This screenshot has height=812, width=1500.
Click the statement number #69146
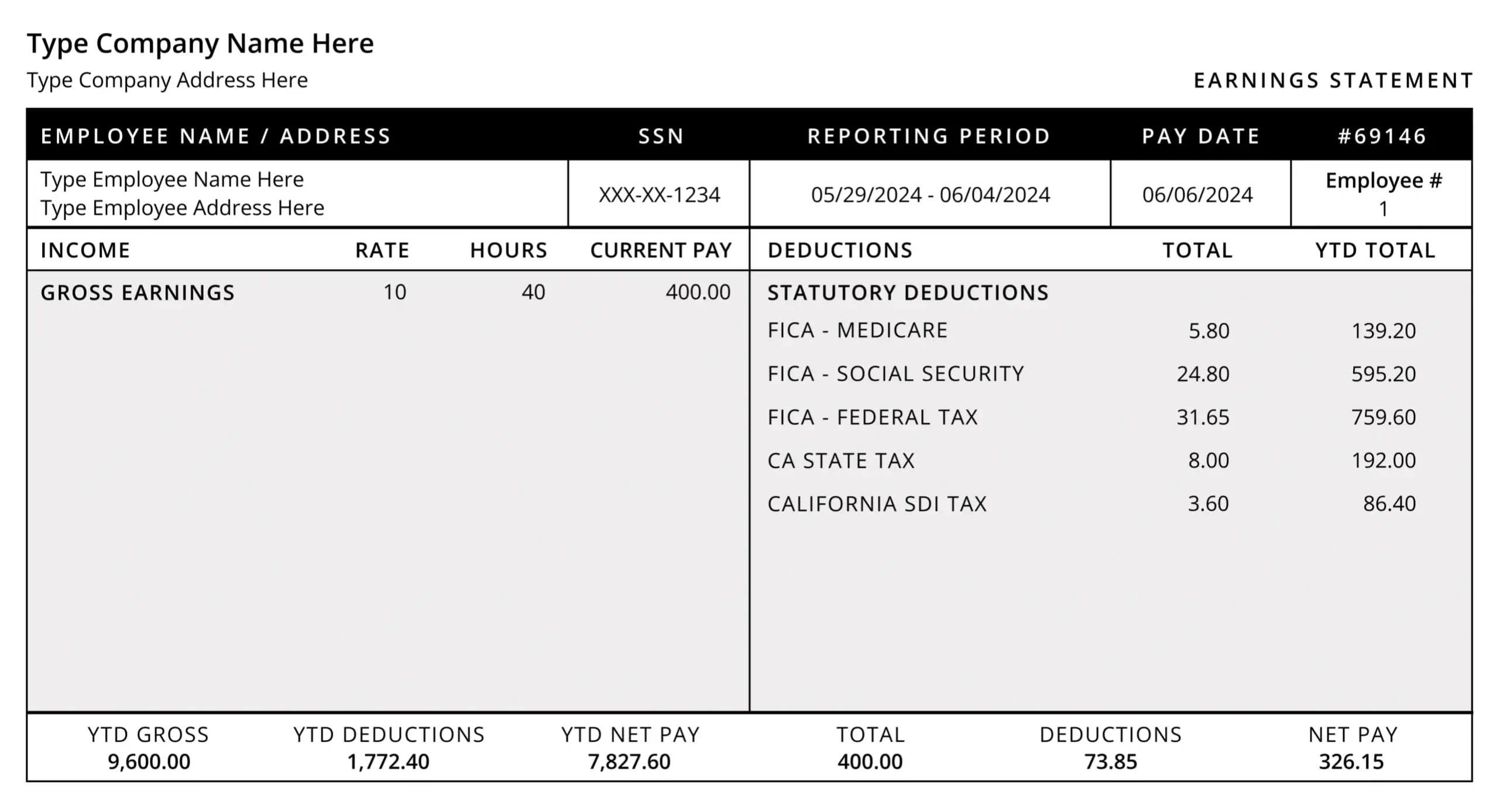[x=1382, y=136]
